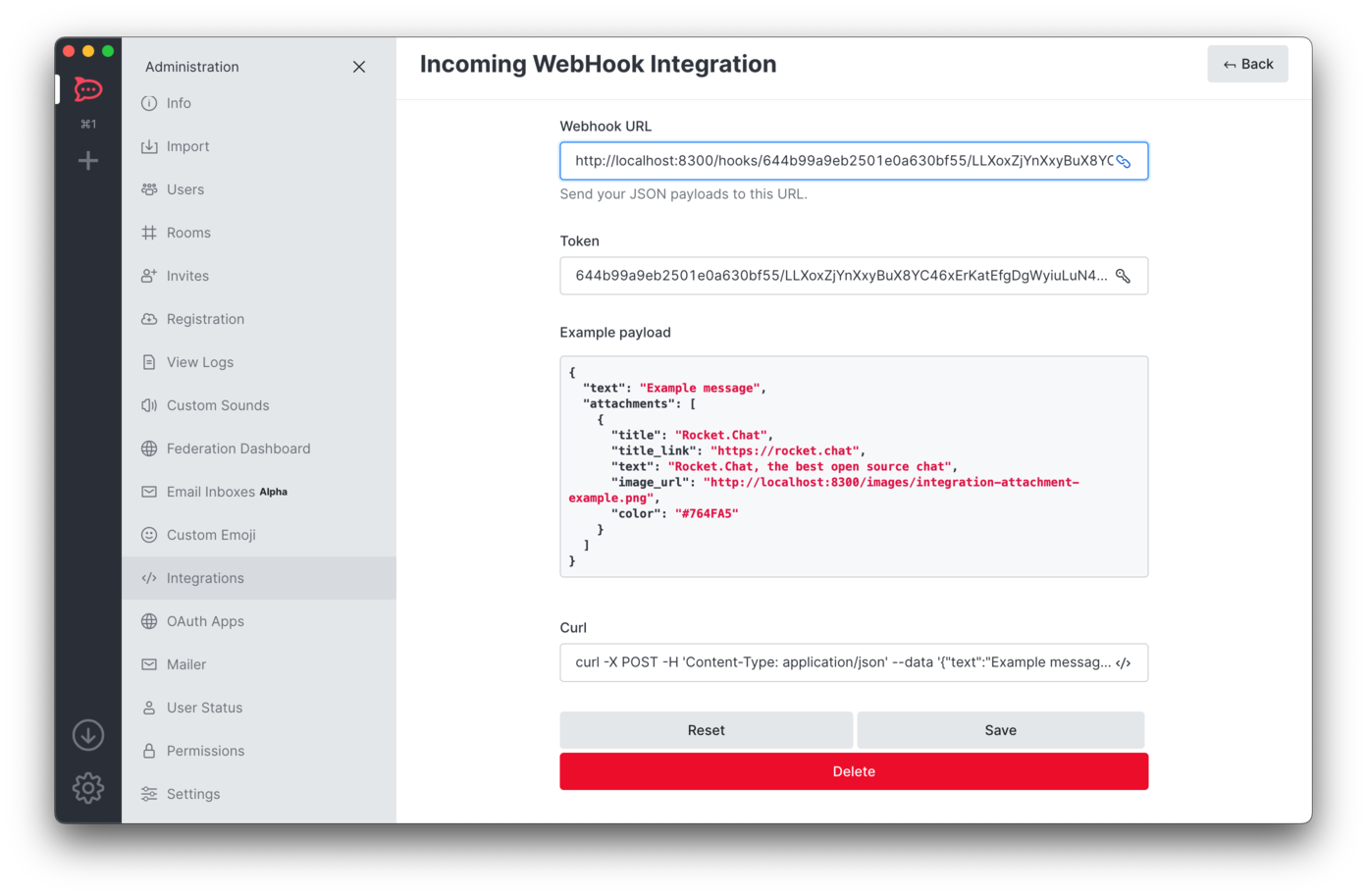1367x896 pixels.
Task: Click 'Send your JSON payloads to this URL.' hint
Action: [x=684, y=194]
